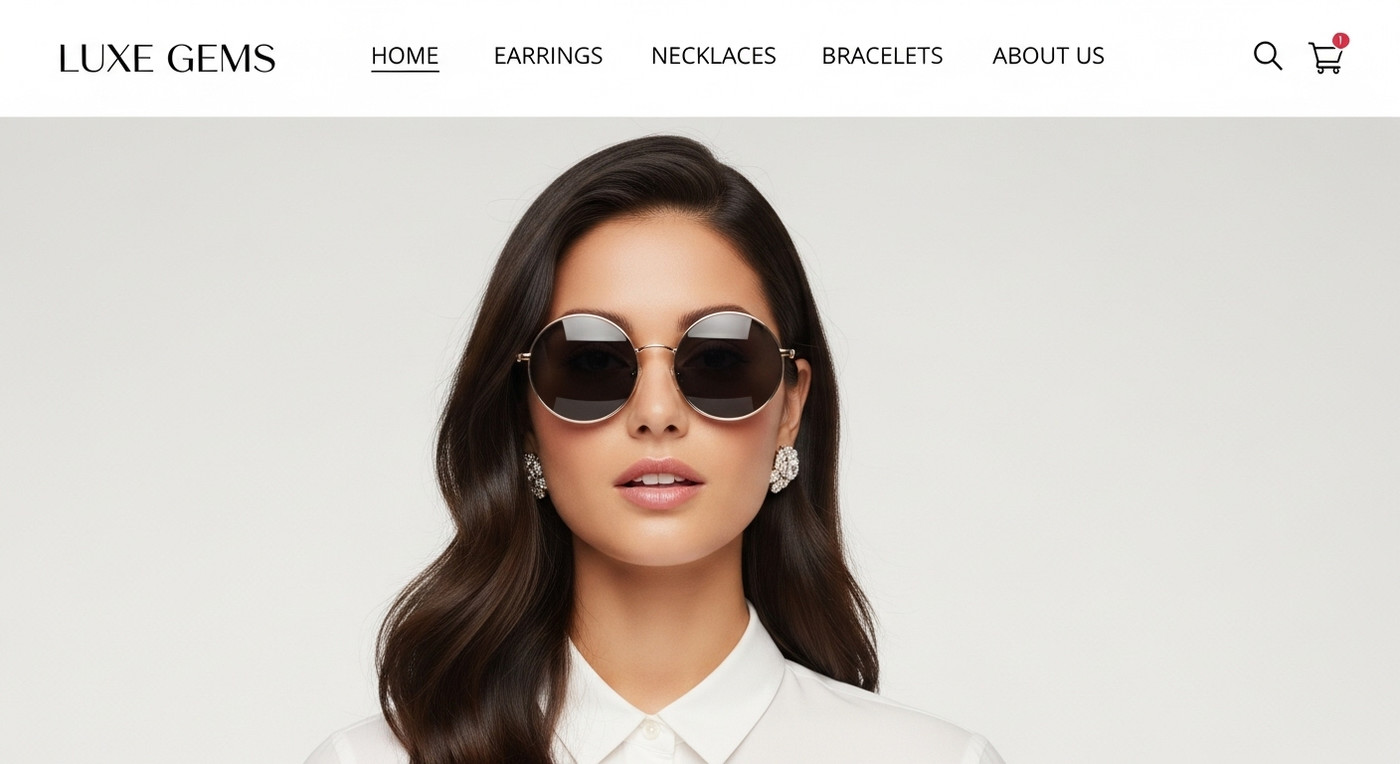Click the red cart item count badge
Viewport: 1400px width, 764px height.
(1340, 41)
